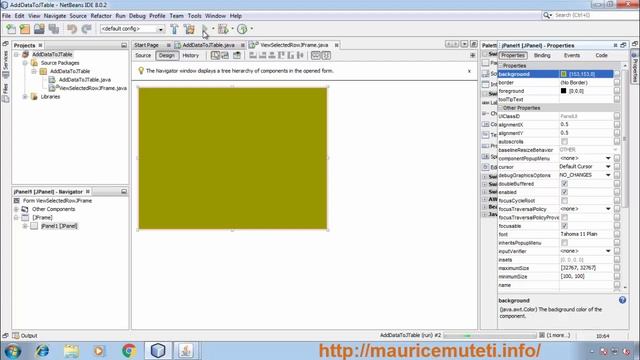The width and height of the screenshot is (640, 360).
Task: Switch to History view
Action: point(191,56)
